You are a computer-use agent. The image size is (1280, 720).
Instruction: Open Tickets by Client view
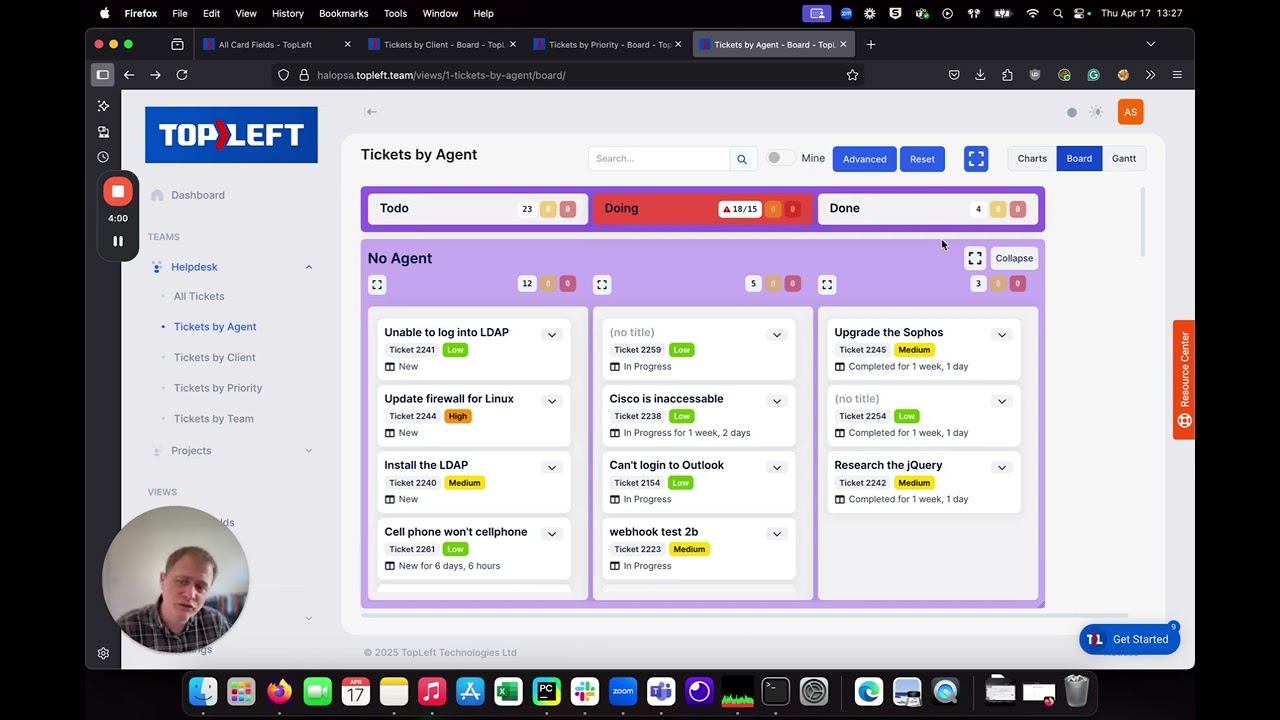[x=214, y=357]
